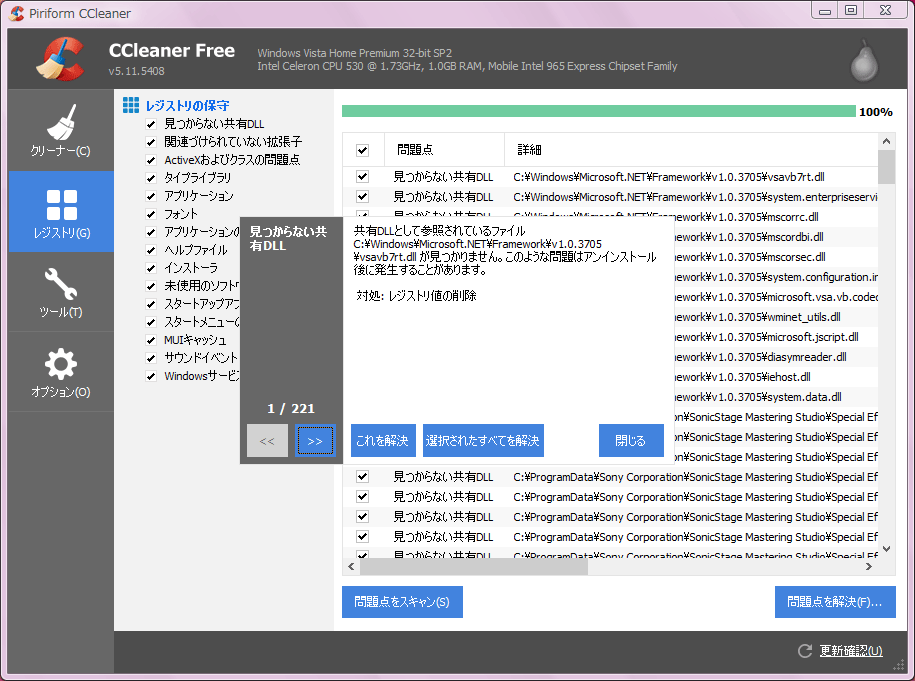Click the vertical scrollbar up arrow
Image resolution: width=915 pixels, height=681 pixels.
(x=886, y=141)
